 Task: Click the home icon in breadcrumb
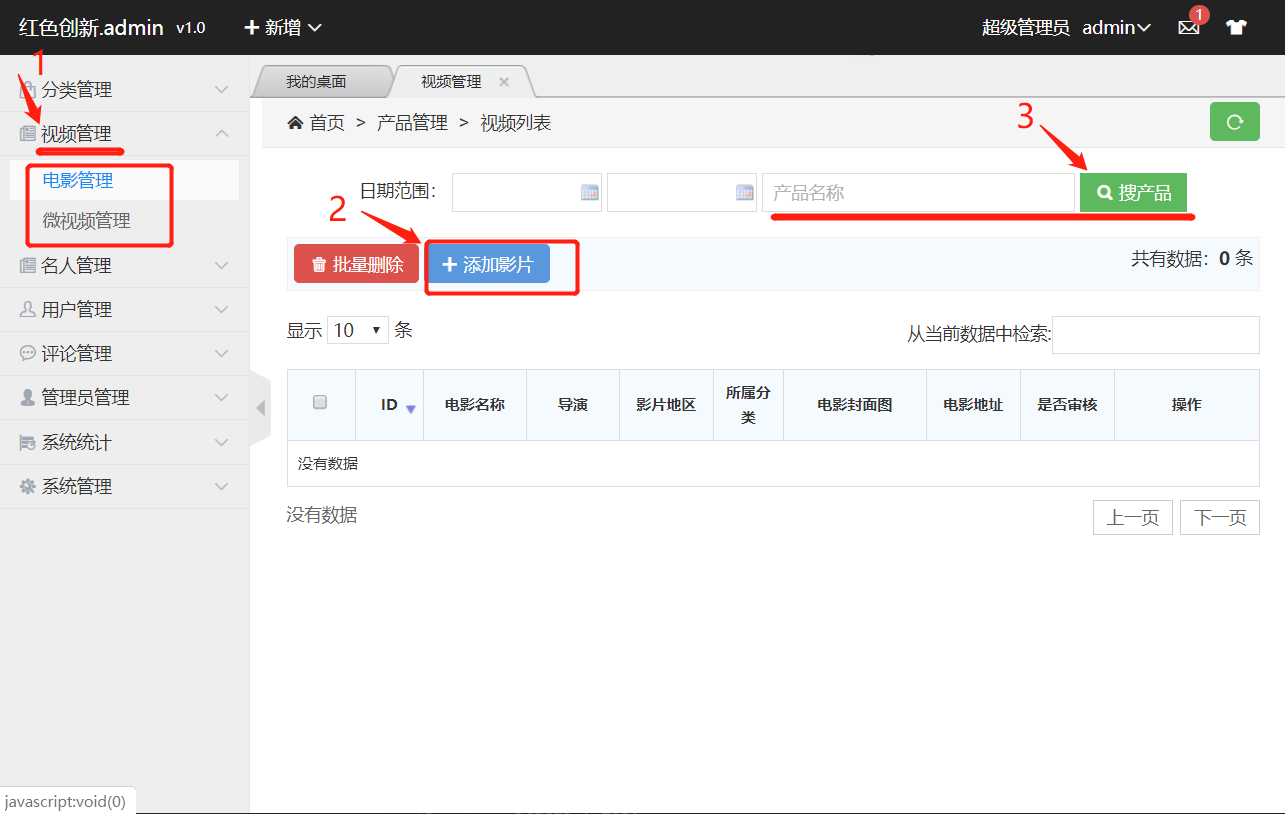tap(295, 123)
